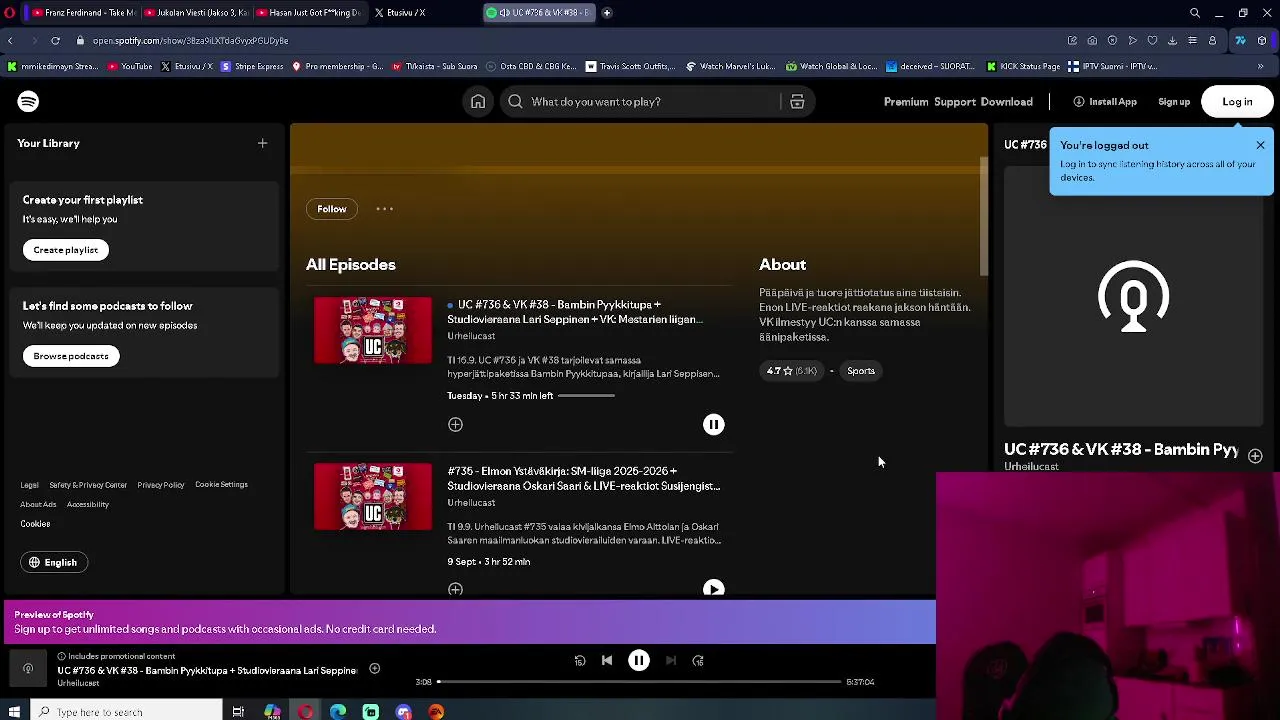Skip back 15 seconds

[580, 661]
